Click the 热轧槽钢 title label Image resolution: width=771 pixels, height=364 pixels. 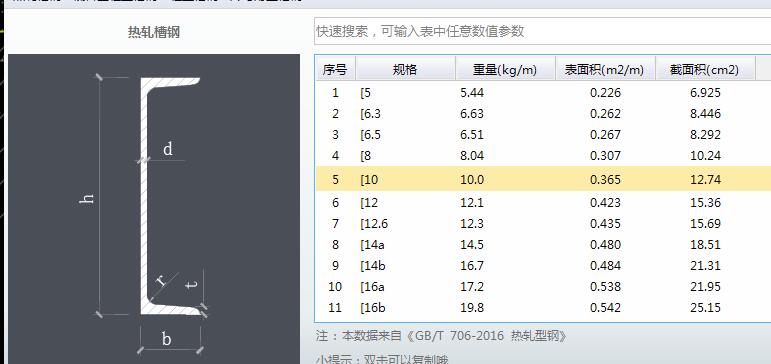154,32
